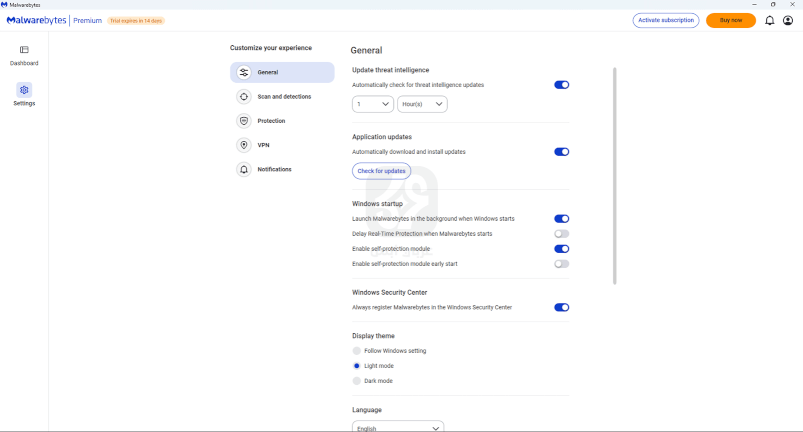
Task: Enable delay Real-Time Protection switch
Action: click(x=561, y=234)
